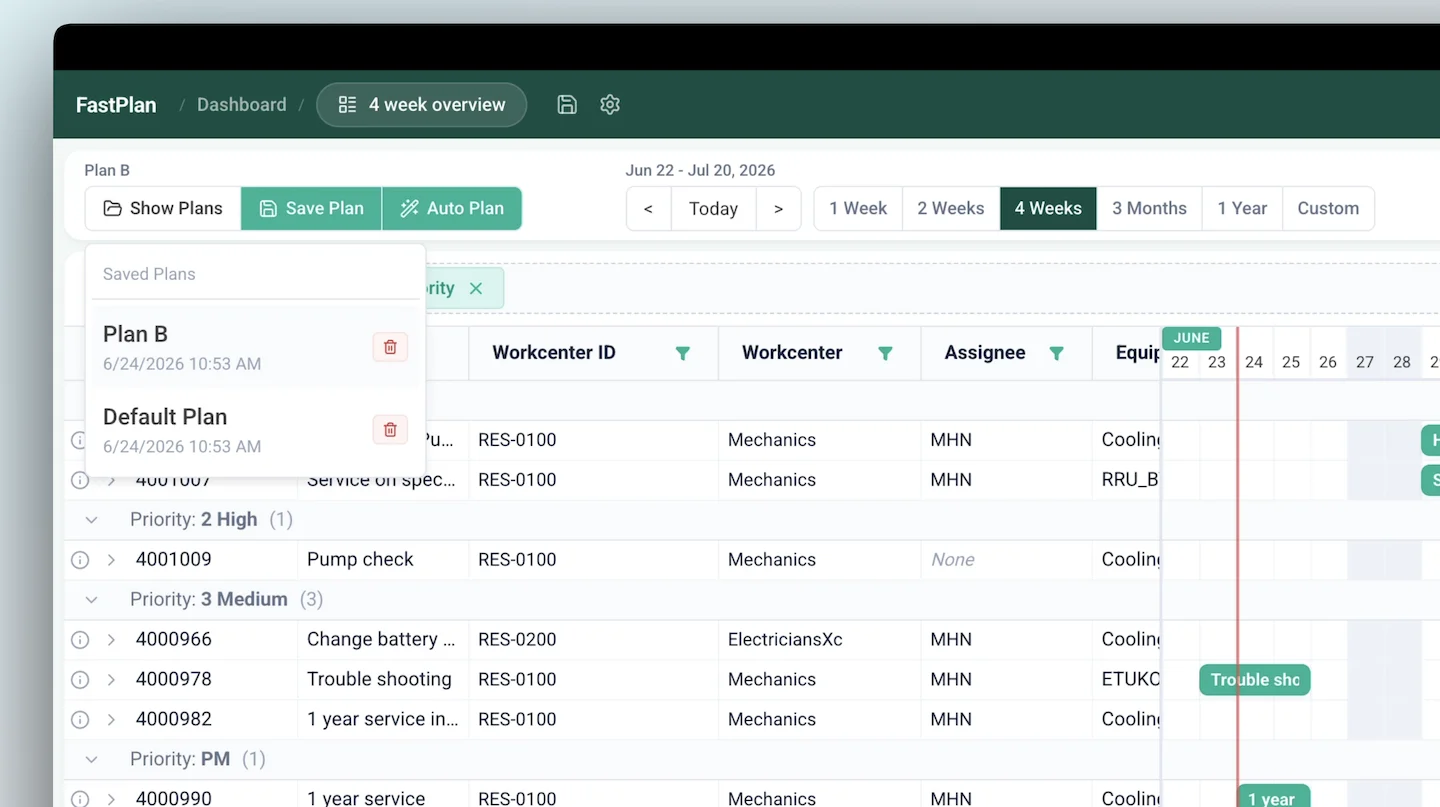Load the Default Plan
This screenshot has height=807, width=1440.
click(255, 430)
